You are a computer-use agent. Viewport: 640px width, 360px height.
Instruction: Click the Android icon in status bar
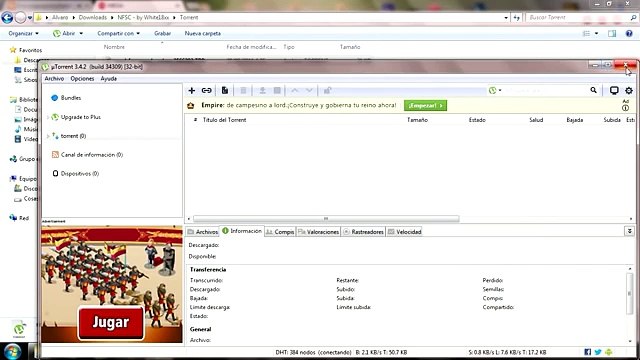pos(609,352)
